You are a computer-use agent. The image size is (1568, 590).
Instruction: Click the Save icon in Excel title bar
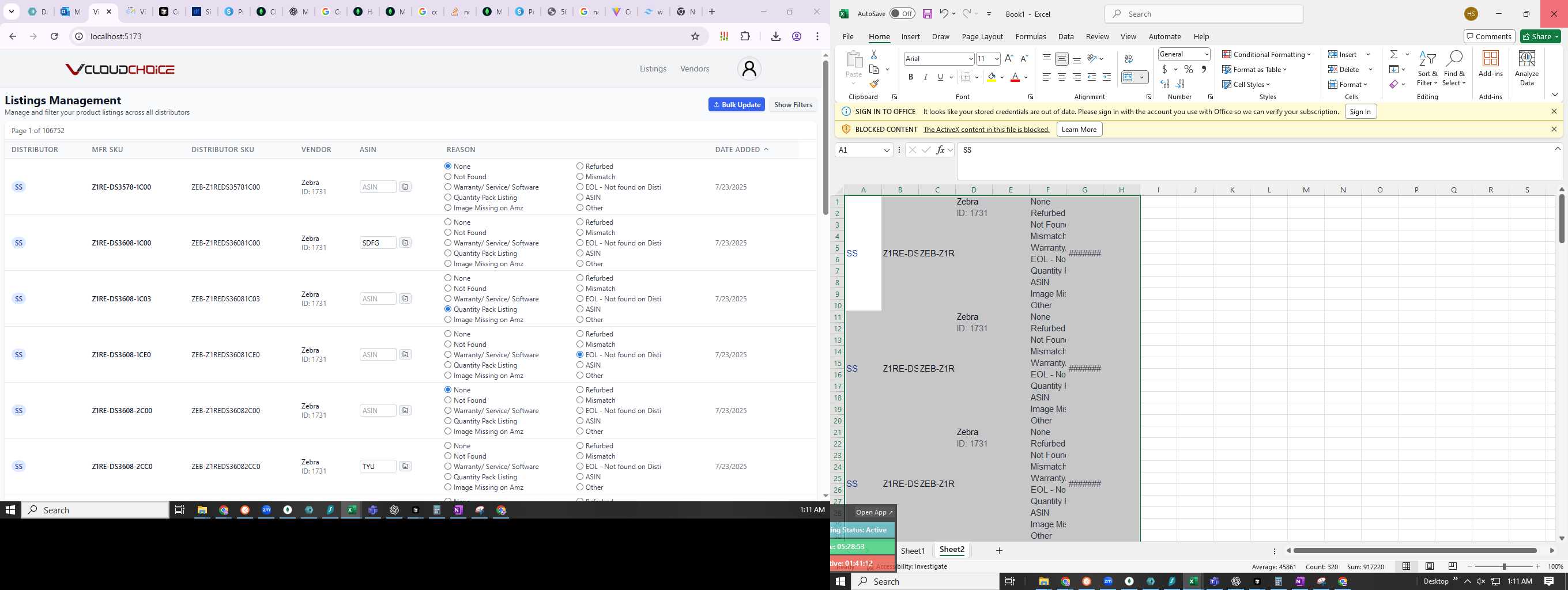(x=927, y=13)
